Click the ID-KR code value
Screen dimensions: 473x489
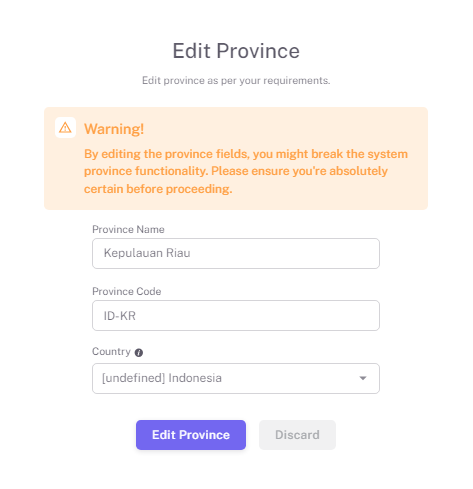click(120, 316)
